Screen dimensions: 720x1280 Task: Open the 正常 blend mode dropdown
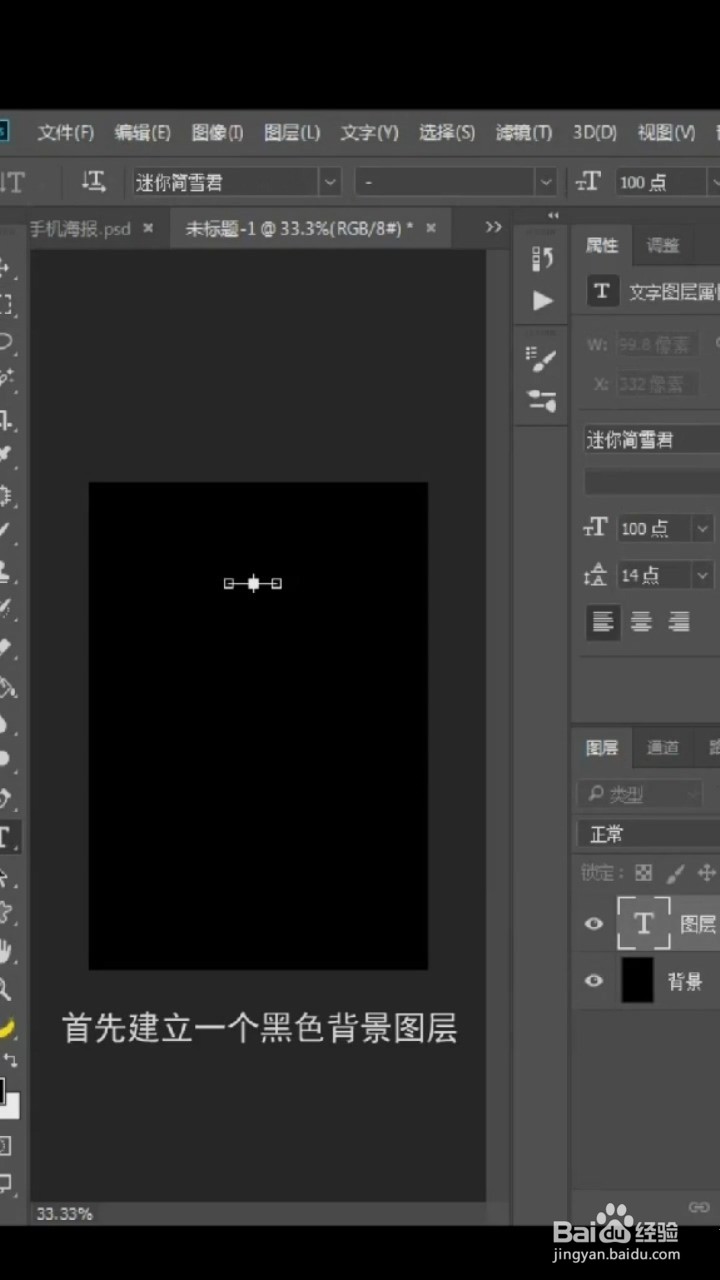pyautogui.click(x=648, y=833)
